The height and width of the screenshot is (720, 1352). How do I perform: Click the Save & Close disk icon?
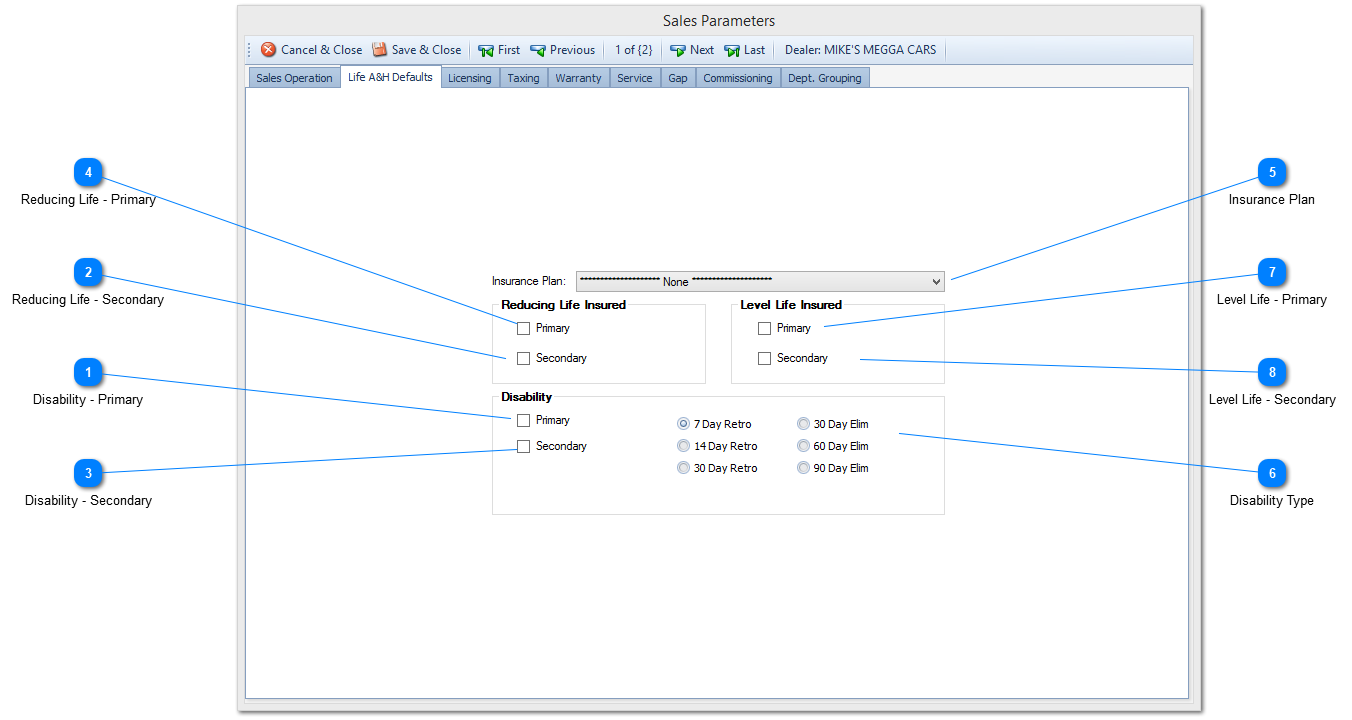380,50
